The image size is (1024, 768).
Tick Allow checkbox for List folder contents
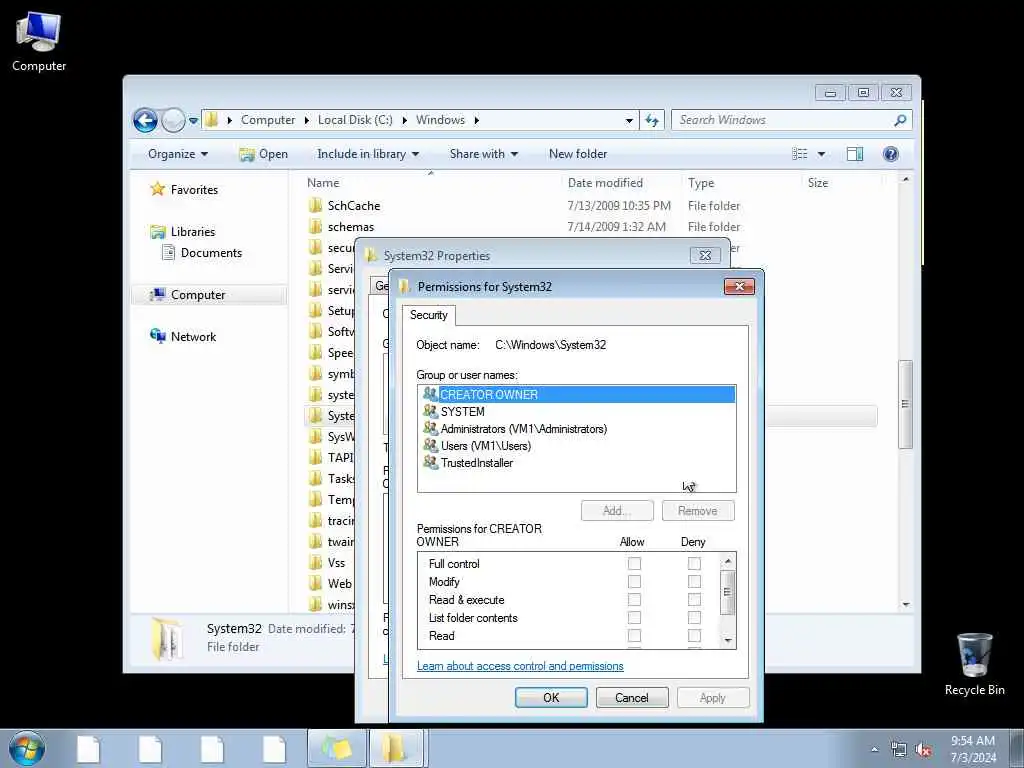[x=634, y=618]
